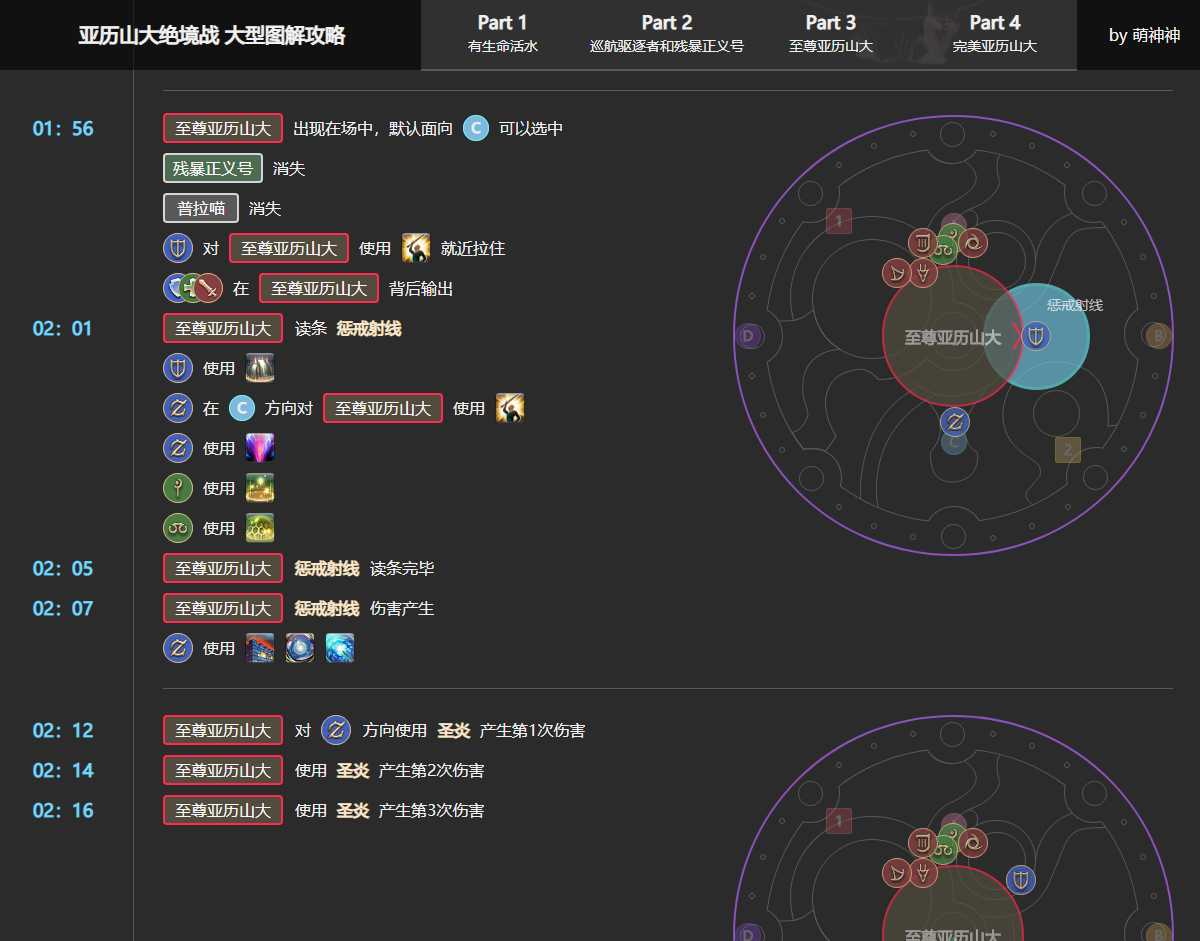Click the tank icon inside the cyan 惩戒射线 circle
Viewport: 1200px width, 941px height.
(1036, 335)
